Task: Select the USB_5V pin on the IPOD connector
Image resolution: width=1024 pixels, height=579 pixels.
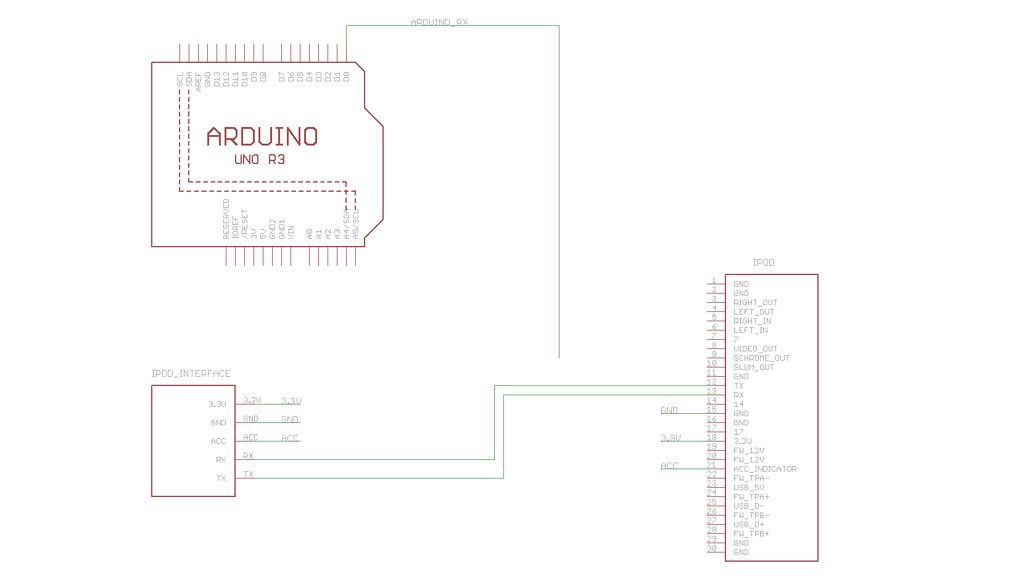Action: pyautogui.click(x=749, y=488)
